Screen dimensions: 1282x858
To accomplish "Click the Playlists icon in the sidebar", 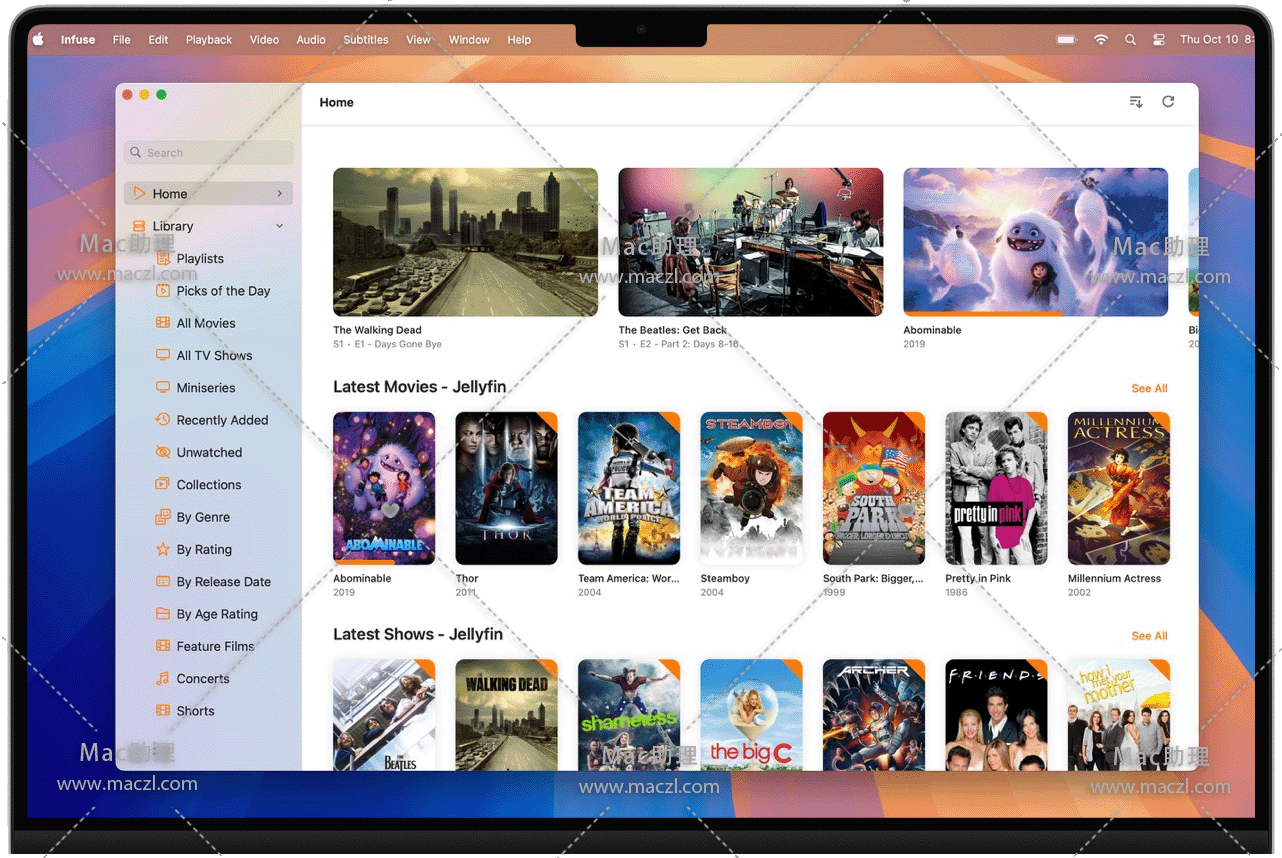I will [x=163, y=258].
